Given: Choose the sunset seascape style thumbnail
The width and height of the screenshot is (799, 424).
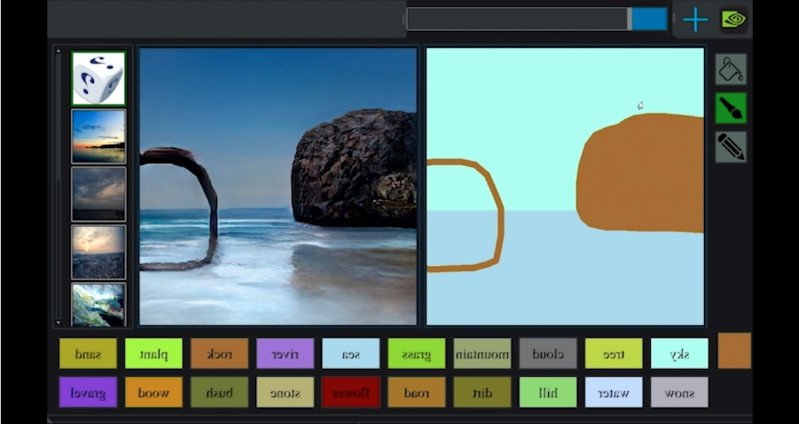Looking at the screenshot, I should [98, 136].
